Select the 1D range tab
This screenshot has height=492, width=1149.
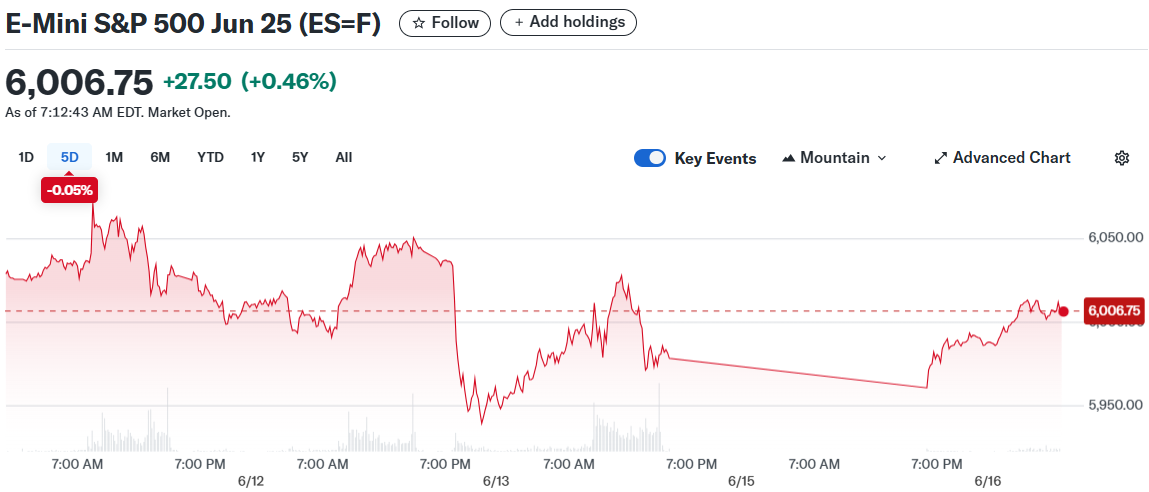pyautogui.click(x=26, y=157)
